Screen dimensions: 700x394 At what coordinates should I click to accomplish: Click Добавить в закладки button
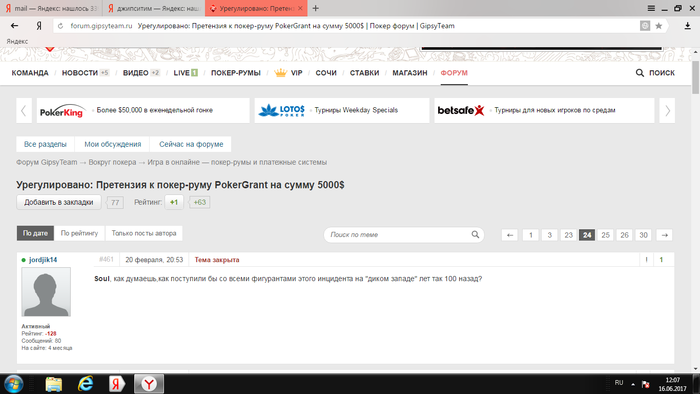click(59, 202)
